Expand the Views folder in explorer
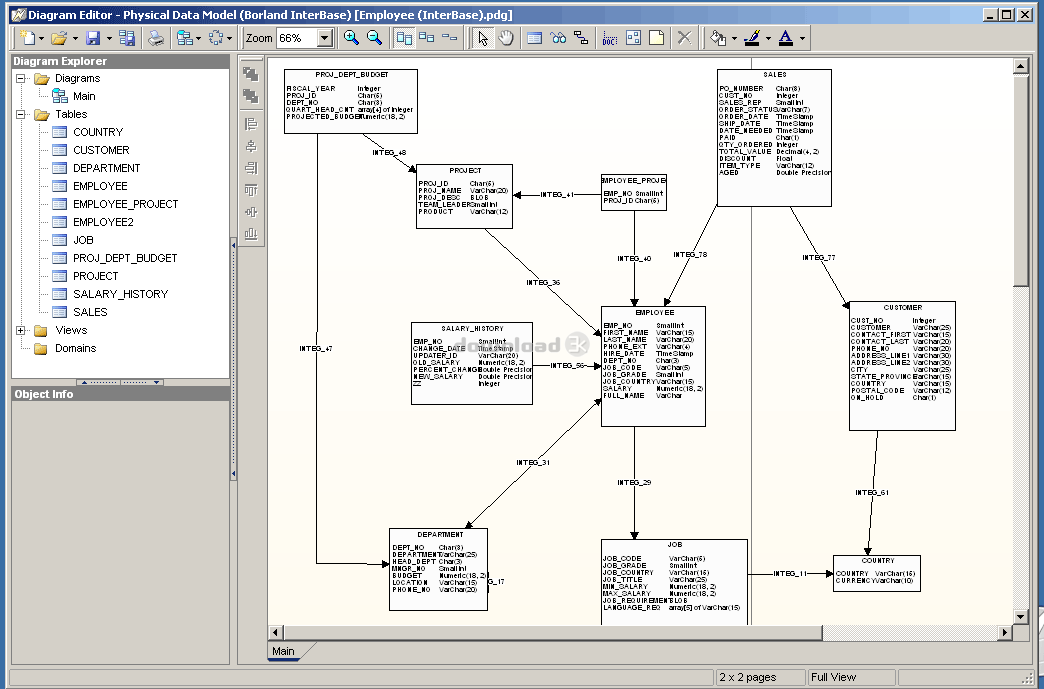This screenshot has width=1044, height=689. 21,330
